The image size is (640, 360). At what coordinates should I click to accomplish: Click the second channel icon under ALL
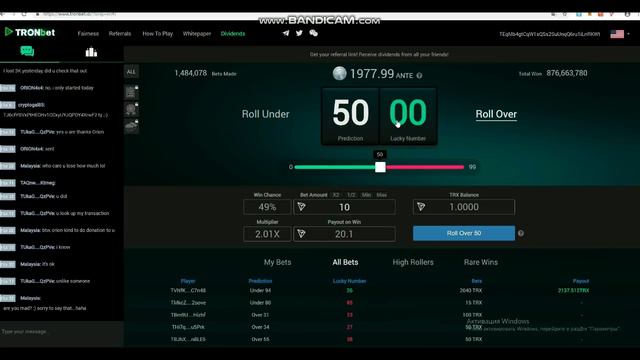pos(131,109)
